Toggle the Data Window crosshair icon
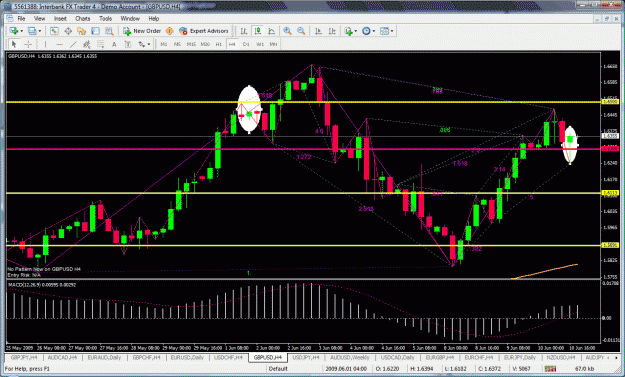This screenshot has width=625, height=377. tap(68, 31)
